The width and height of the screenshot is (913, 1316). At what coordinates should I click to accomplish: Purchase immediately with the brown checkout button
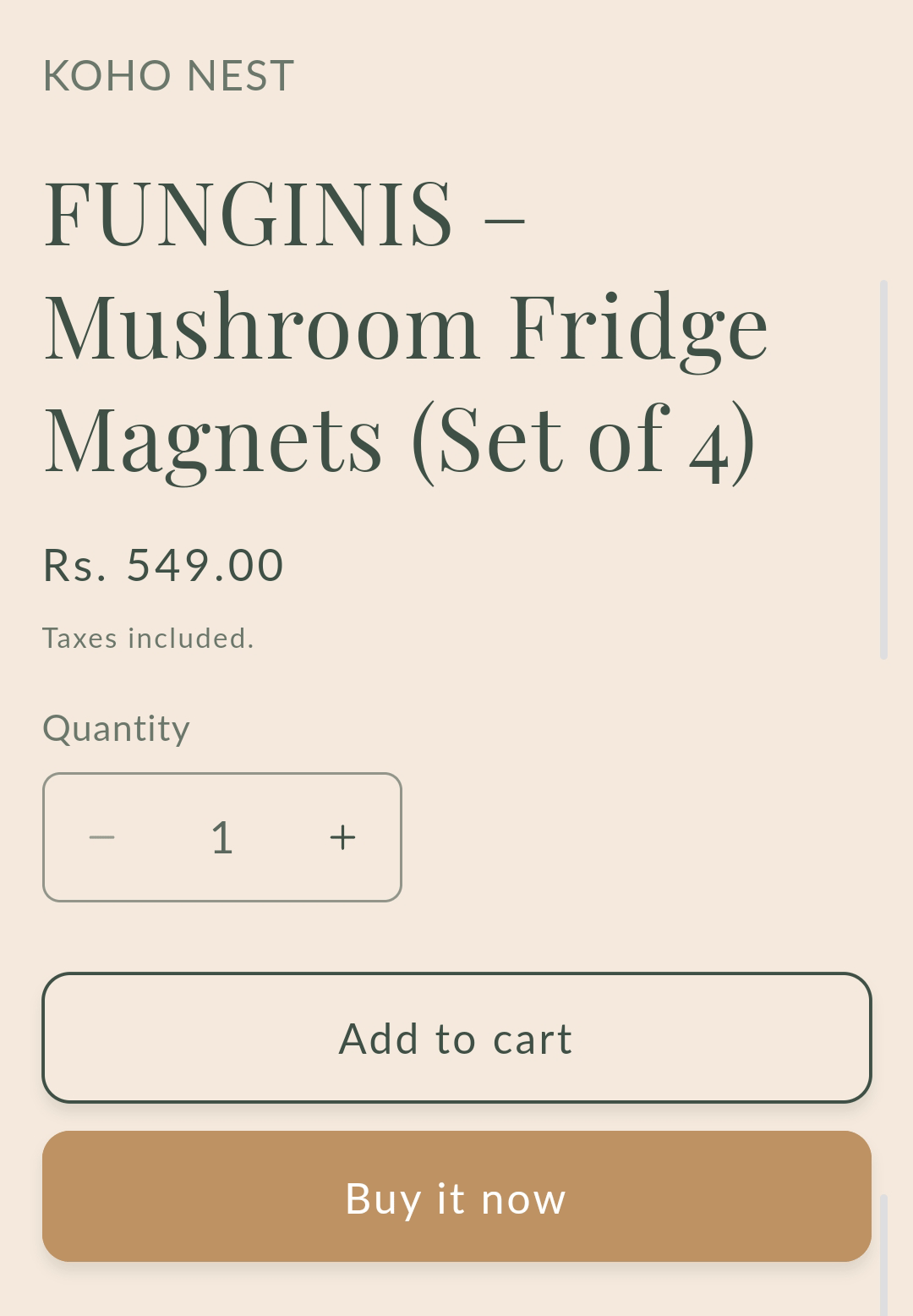[456, 1197]
